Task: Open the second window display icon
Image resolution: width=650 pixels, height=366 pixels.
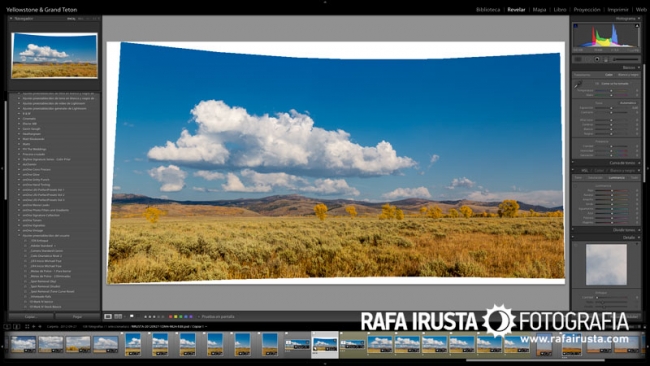Action: click(17, 327)
